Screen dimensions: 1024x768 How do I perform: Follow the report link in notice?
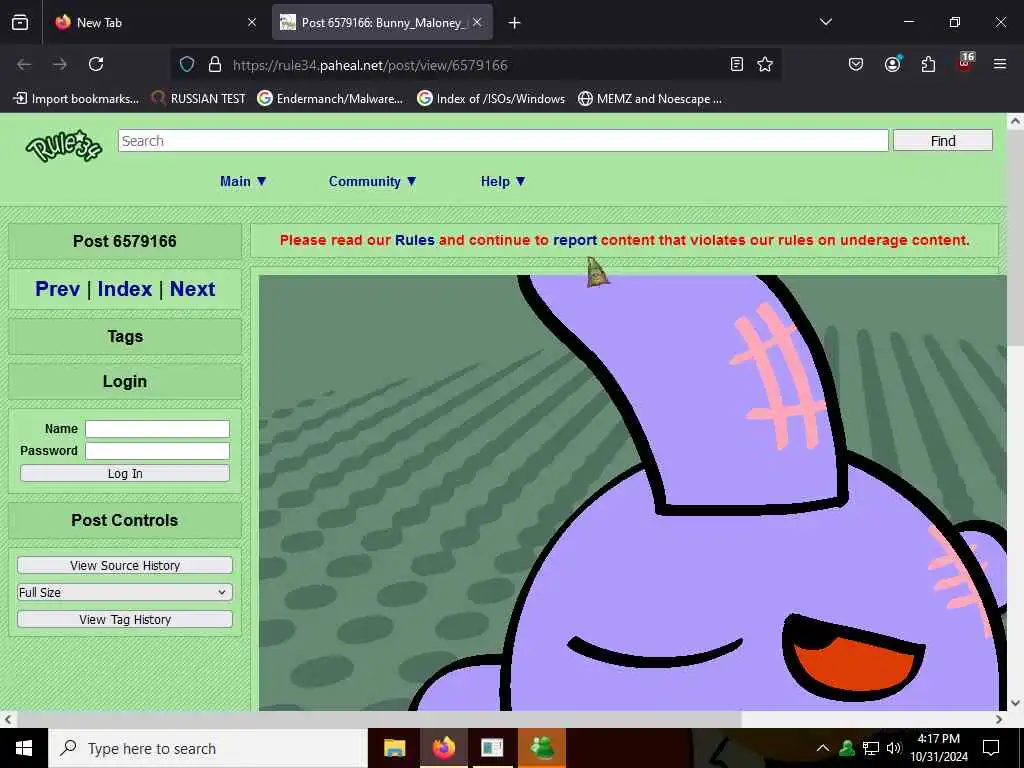click(575, 240)
